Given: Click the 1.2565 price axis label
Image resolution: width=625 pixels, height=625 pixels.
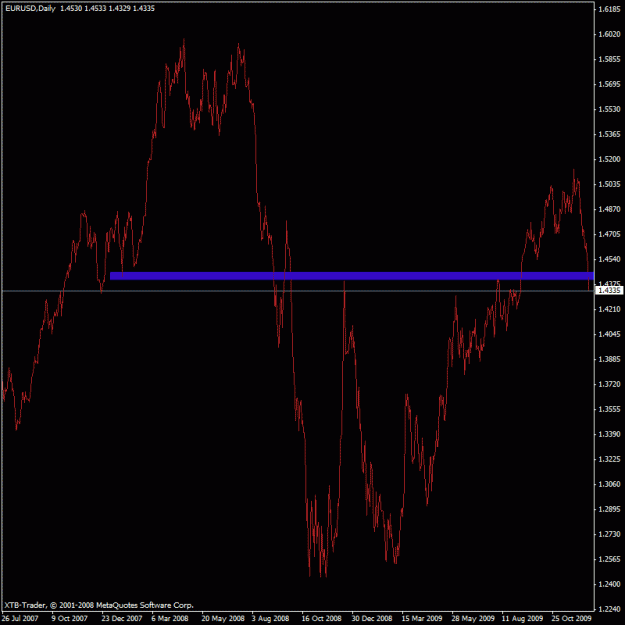Looking at the screenshot, I should pos(609,559).
